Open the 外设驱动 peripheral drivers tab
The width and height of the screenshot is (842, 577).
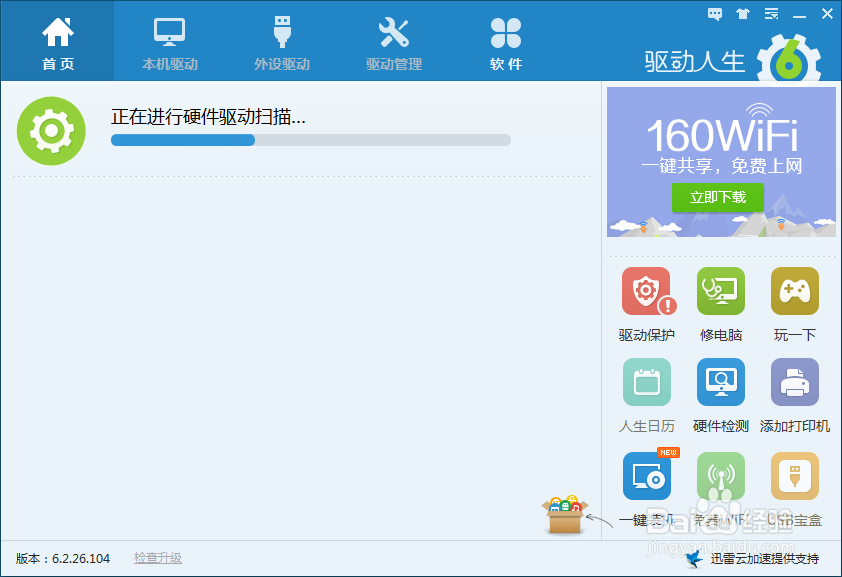pyautogui.click(x=280, y=41)
